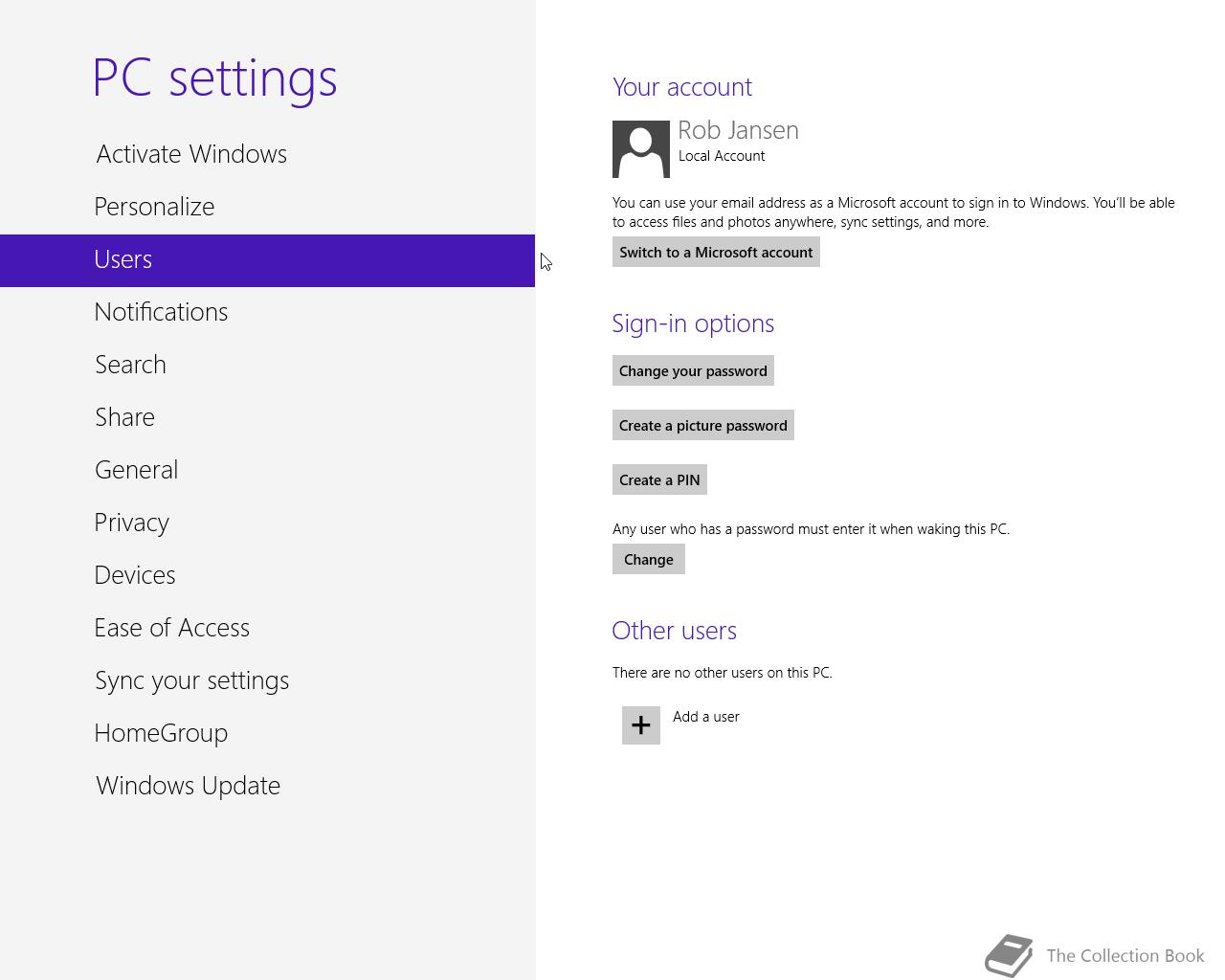Open Activate Windows settings
Screen dimensions: 1225x980
coord(267,154)
